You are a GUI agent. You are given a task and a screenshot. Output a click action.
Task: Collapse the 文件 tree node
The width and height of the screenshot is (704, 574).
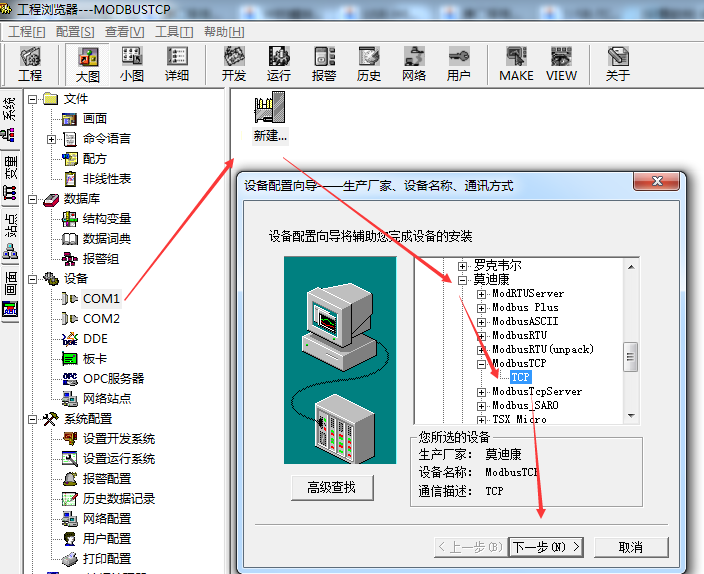click(32, 99)
